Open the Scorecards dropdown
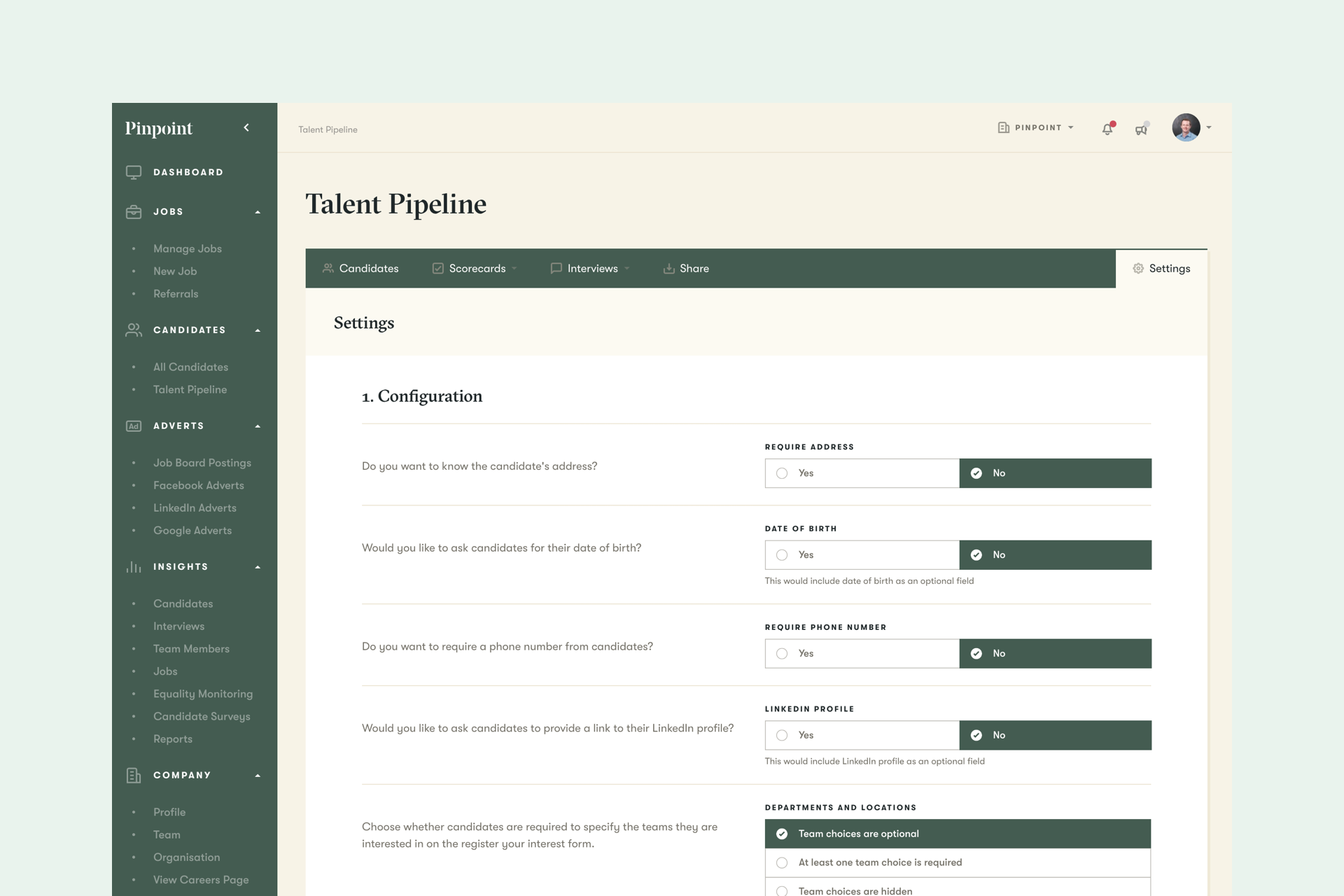 (475, 268)
